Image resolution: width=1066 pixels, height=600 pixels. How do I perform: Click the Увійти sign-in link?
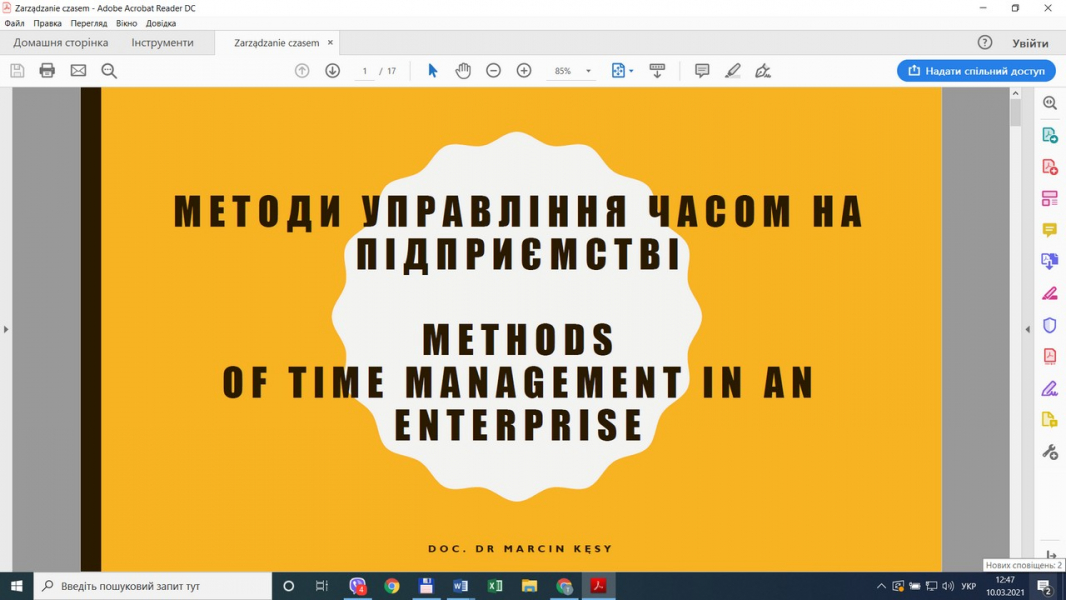click(1030, 43)
